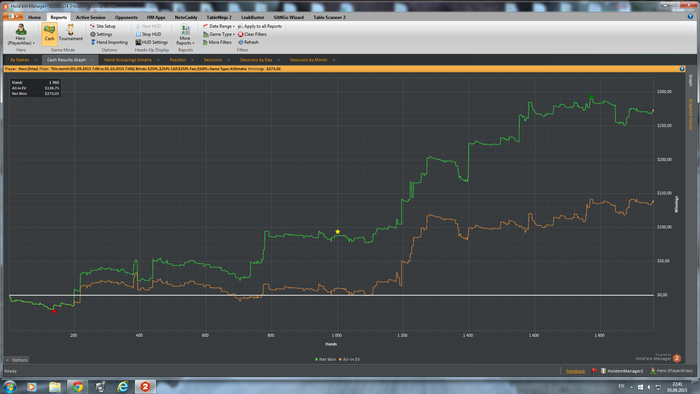This screenshot has width=700, height=394.
Task: Close the By Stakes tab
Action: [x=36, y=60]
